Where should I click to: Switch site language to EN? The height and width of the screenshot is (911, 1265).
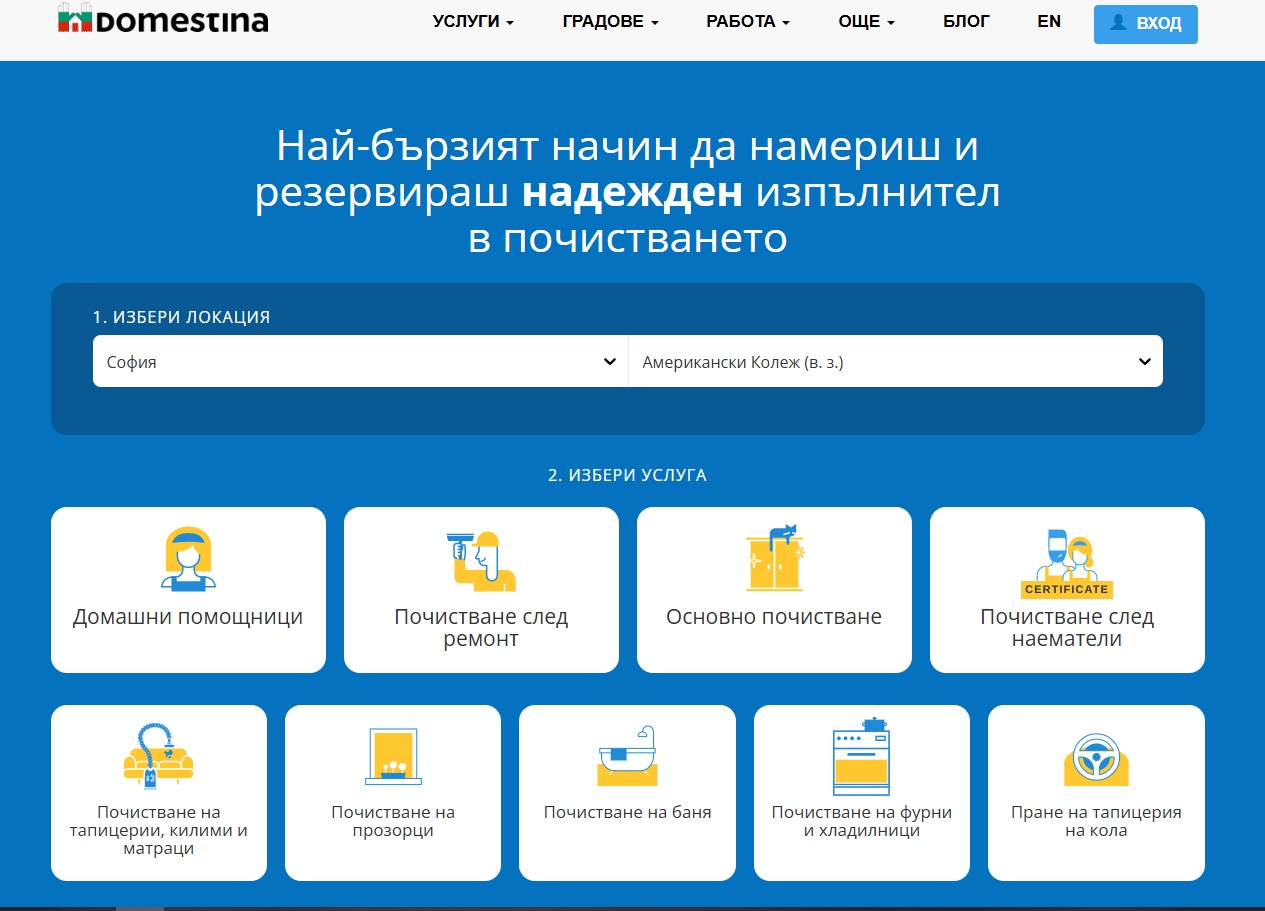(1049, 22)
